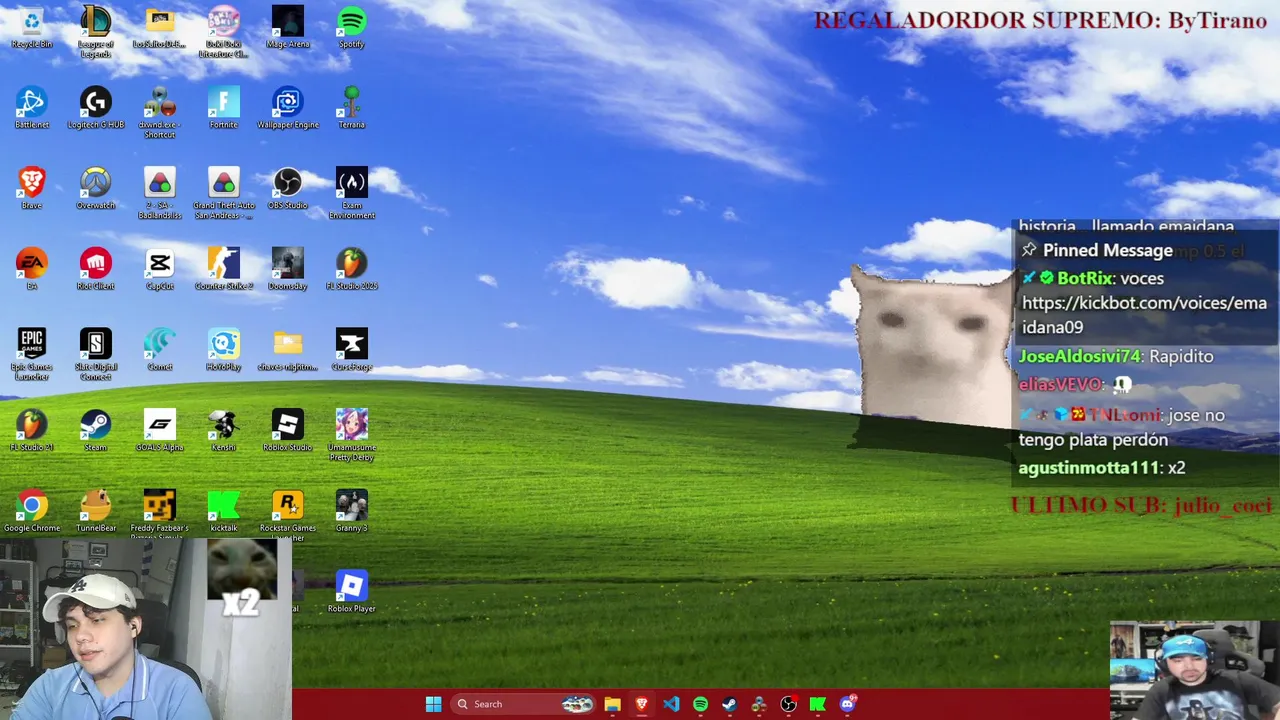Open Grand Theft Auto San Andreas shortcut
The image size is (1280, 720).
click(x=224, y=194)
